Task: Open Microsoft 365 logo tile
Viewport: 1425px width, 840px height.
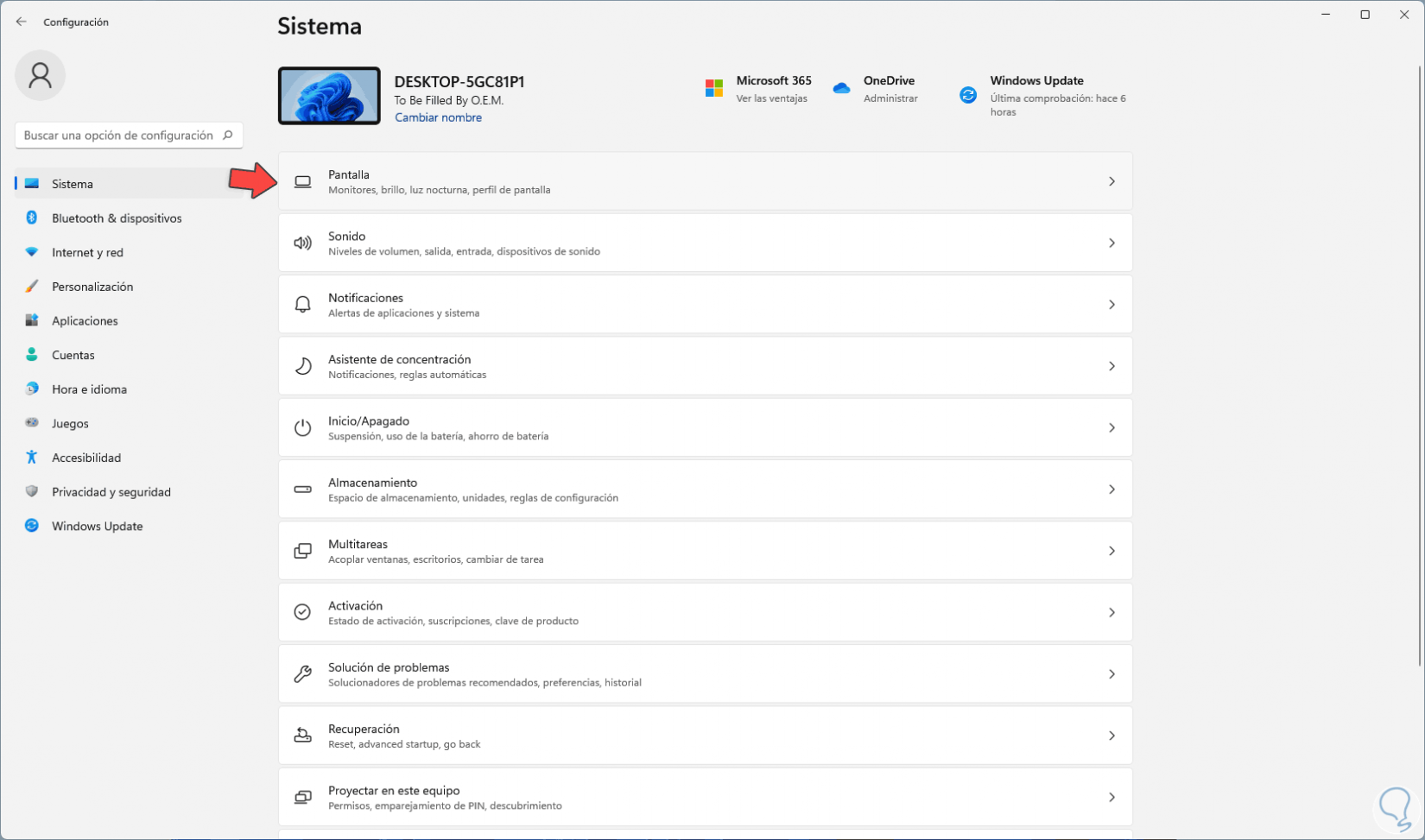Action: [714, 88]
